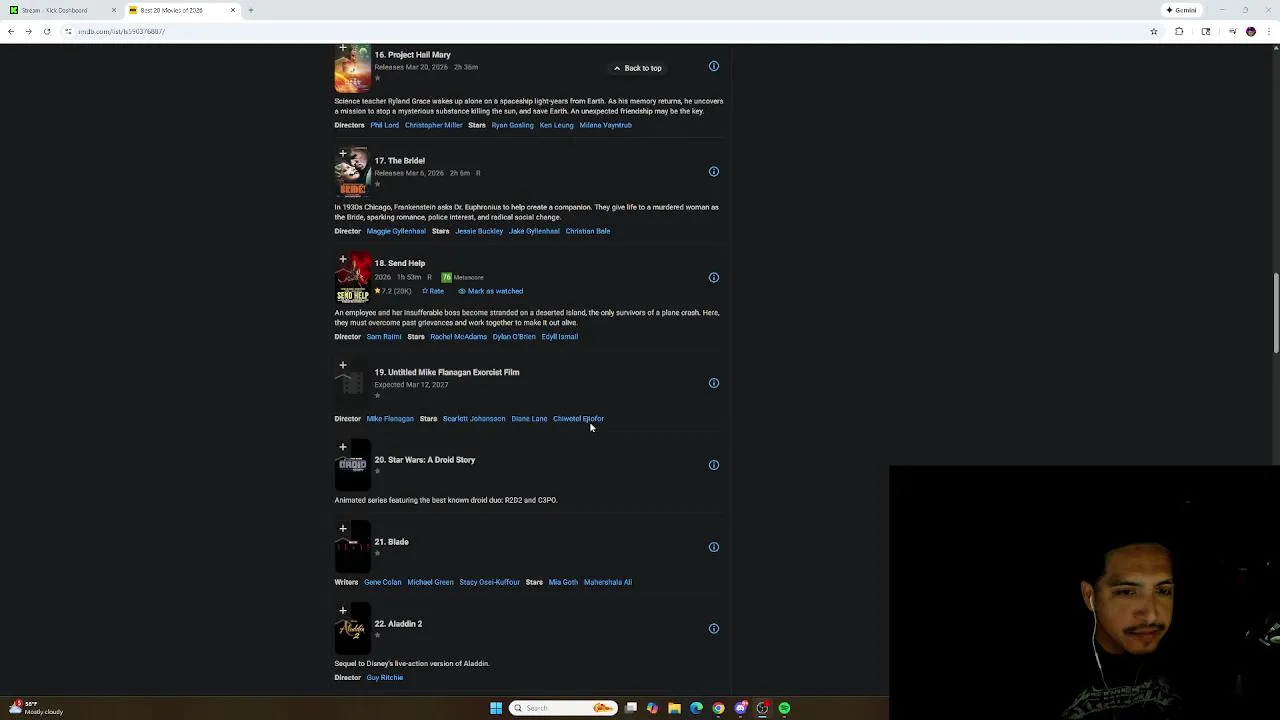Open Project Hail Mary title link
Image resolution: width=1280 pixels, height=720 pixels.
point(412,55)
